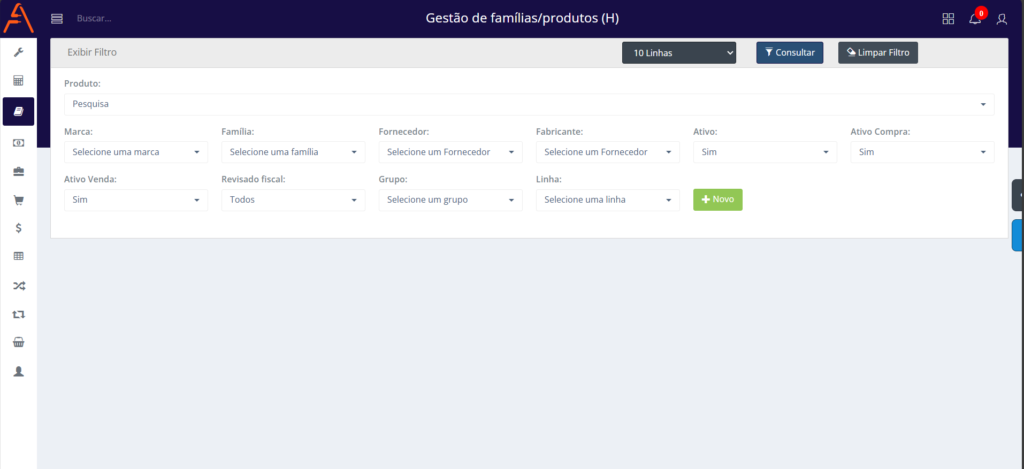Open the notifications bell icon
This screenshot has width=1024, height=469.
point(975,19)
